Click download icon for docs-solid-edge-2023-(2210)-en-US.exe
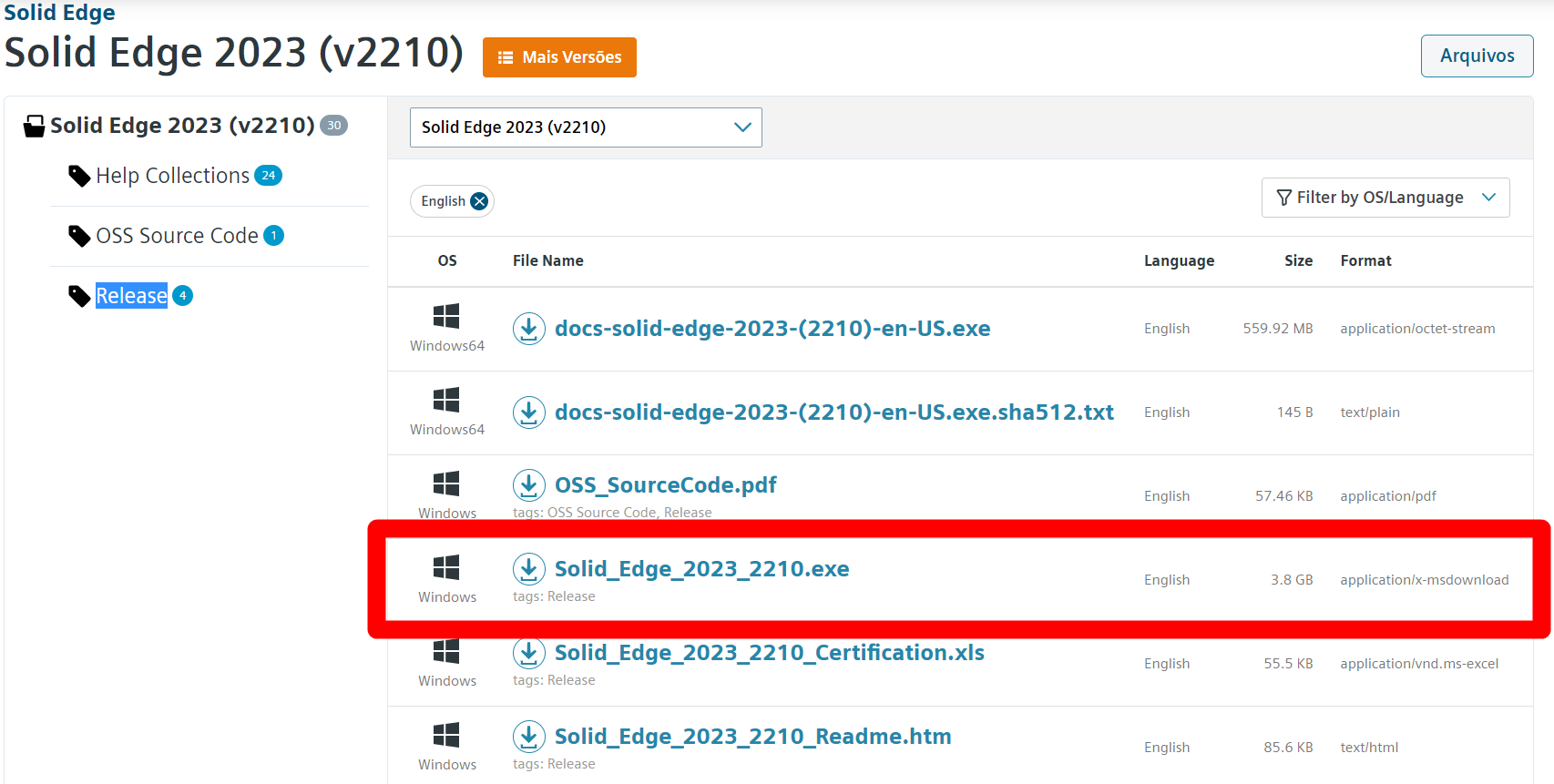This screenshot has width=1554, height=784. pos(528,329)
